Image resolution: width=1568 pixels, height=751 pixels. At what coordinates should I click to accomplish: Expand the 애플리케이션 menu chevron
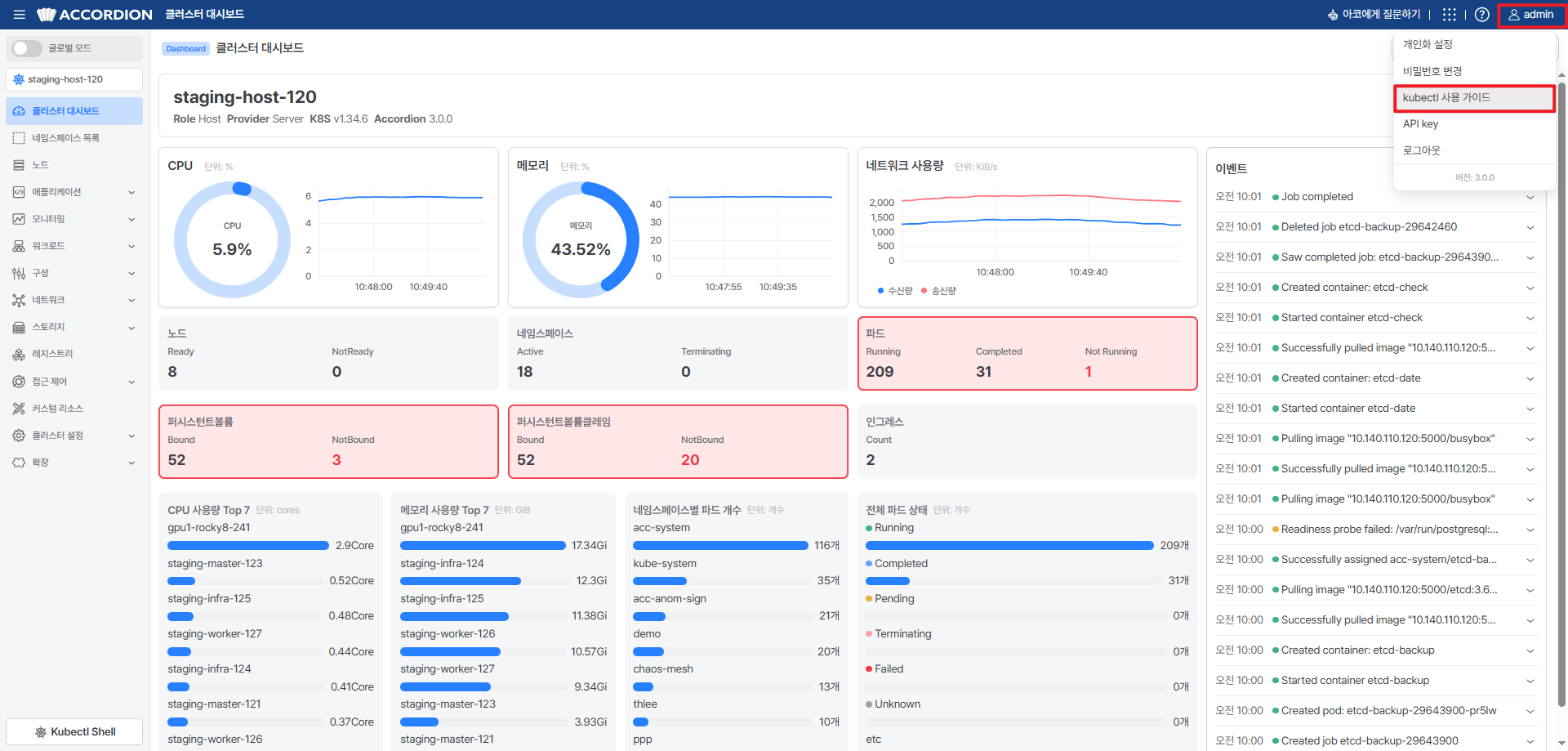(131, 192)
